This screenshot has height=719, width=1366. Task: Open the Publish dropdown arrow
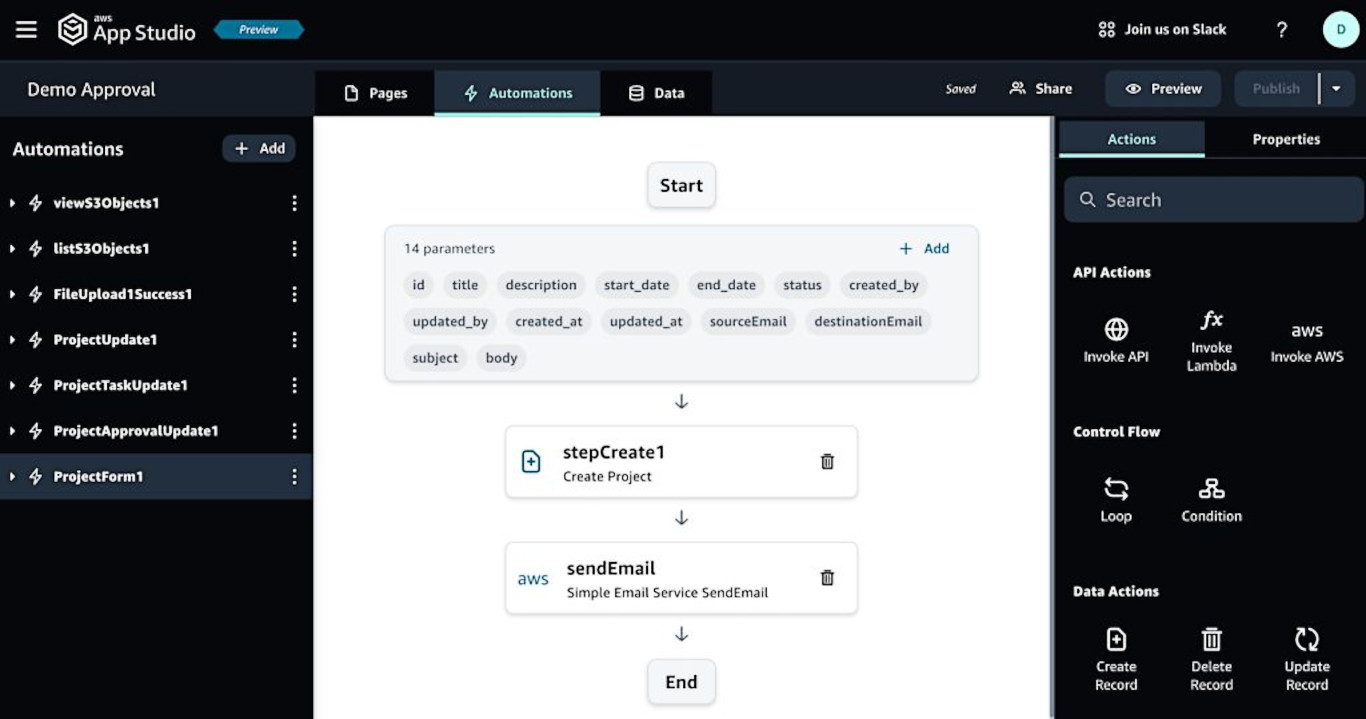pyautogui.click(x=1336, y=89)
